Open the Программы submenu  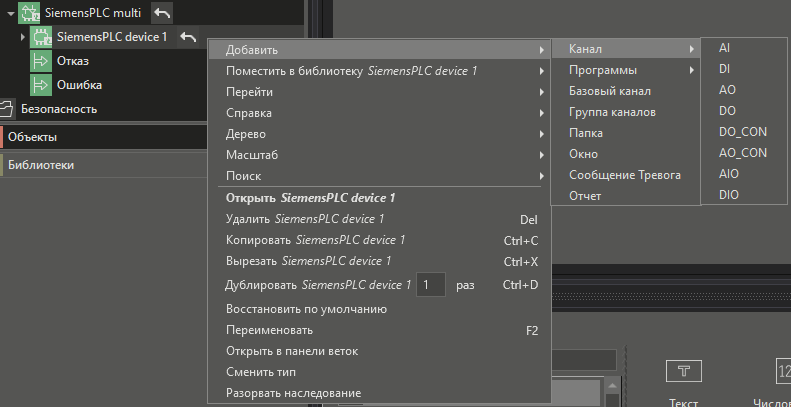click(625, 70)
